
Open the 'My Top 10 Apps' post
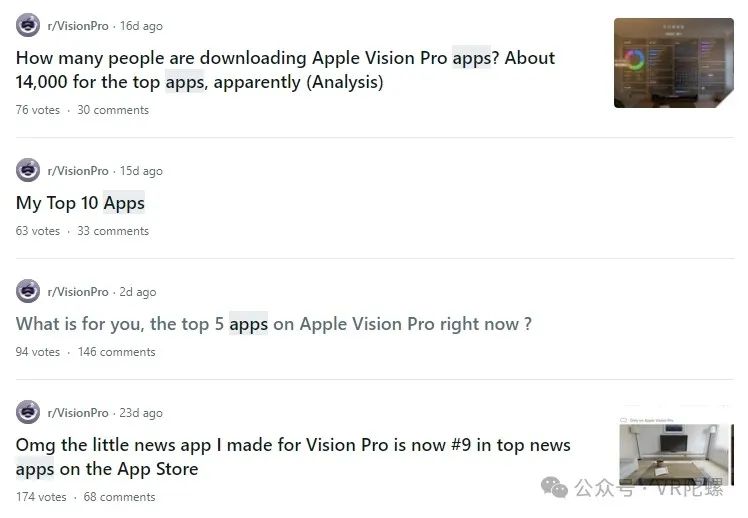pos(80,203)
